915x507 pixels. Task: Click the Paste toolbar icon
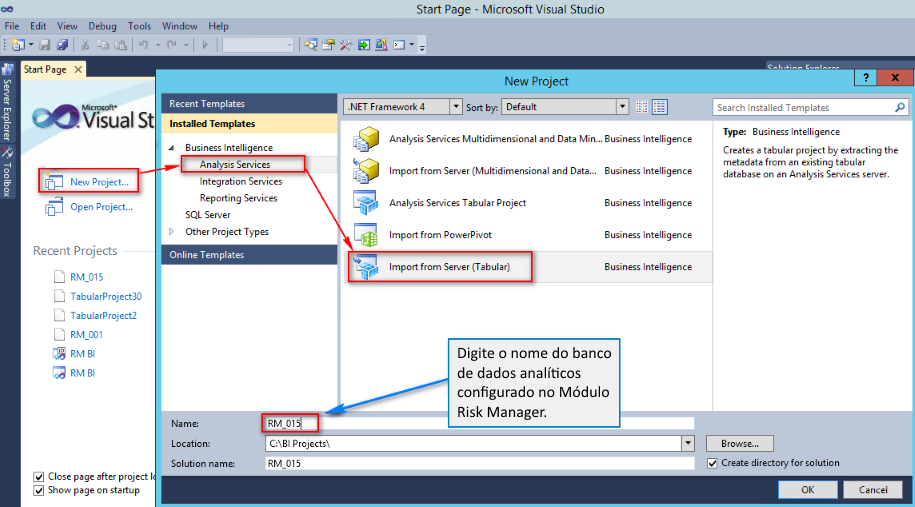tap(120, 45)
